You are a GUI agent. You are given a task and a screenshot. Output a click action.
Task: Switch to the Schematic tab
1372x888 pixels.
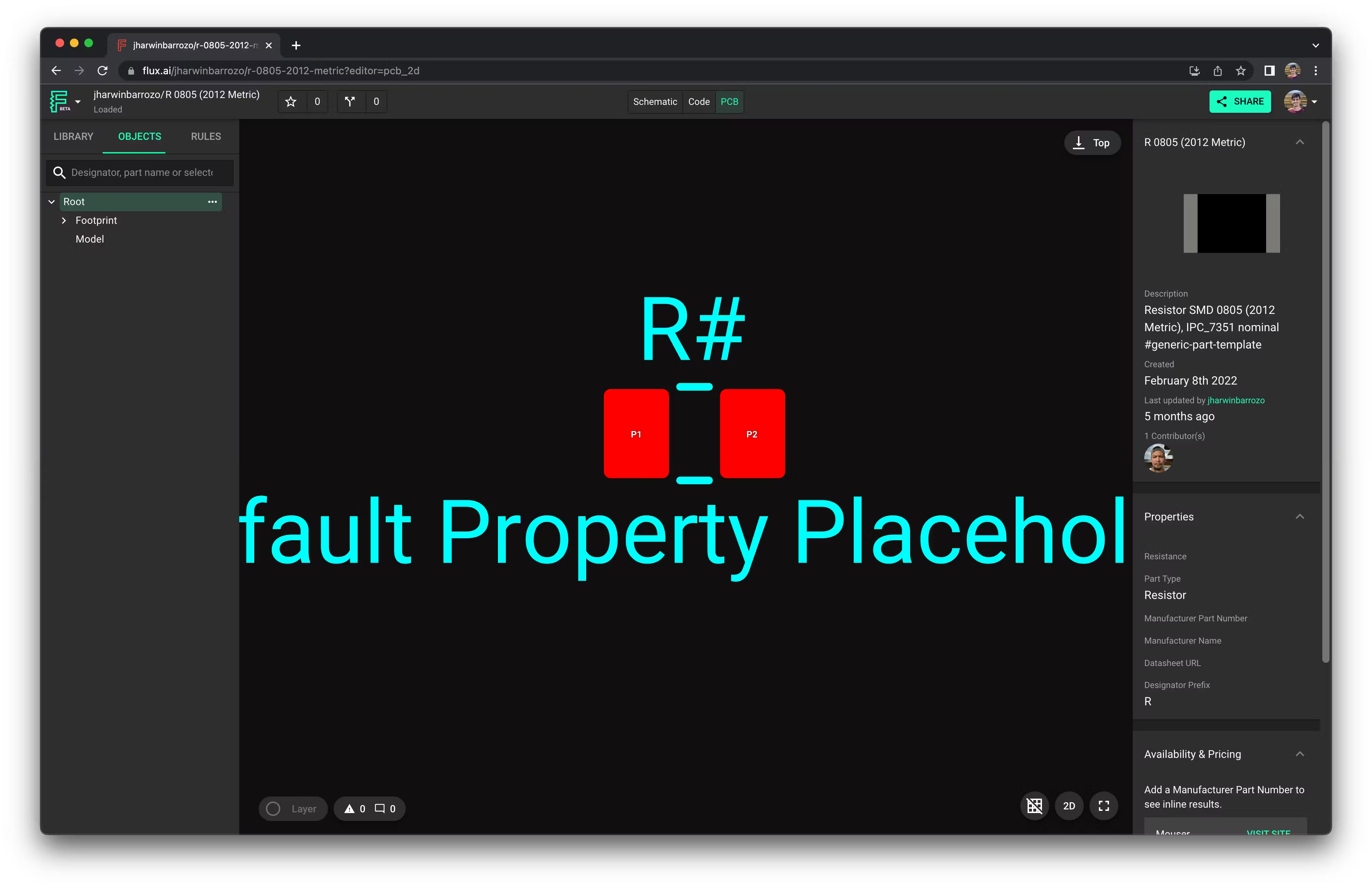(655, 102)
